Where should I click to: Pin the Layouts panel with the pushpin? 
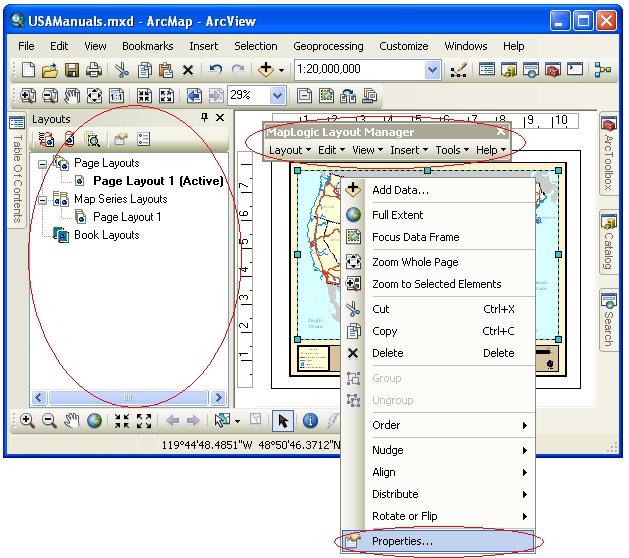[x=205, y=117]
